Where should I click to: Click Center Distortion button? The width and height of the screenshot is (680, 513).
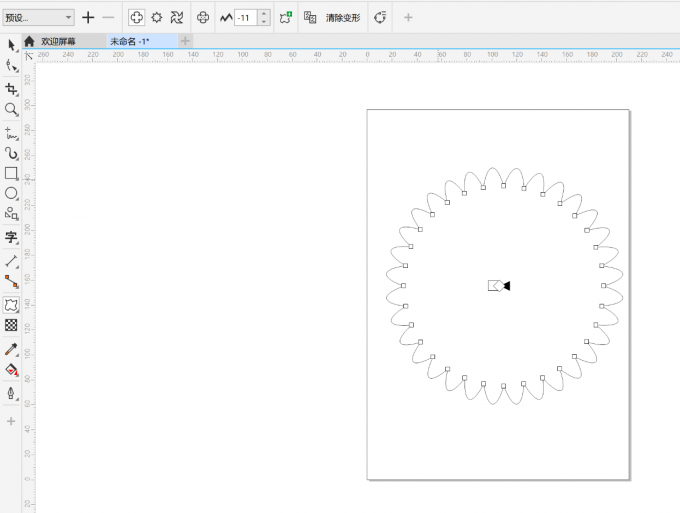203,17
